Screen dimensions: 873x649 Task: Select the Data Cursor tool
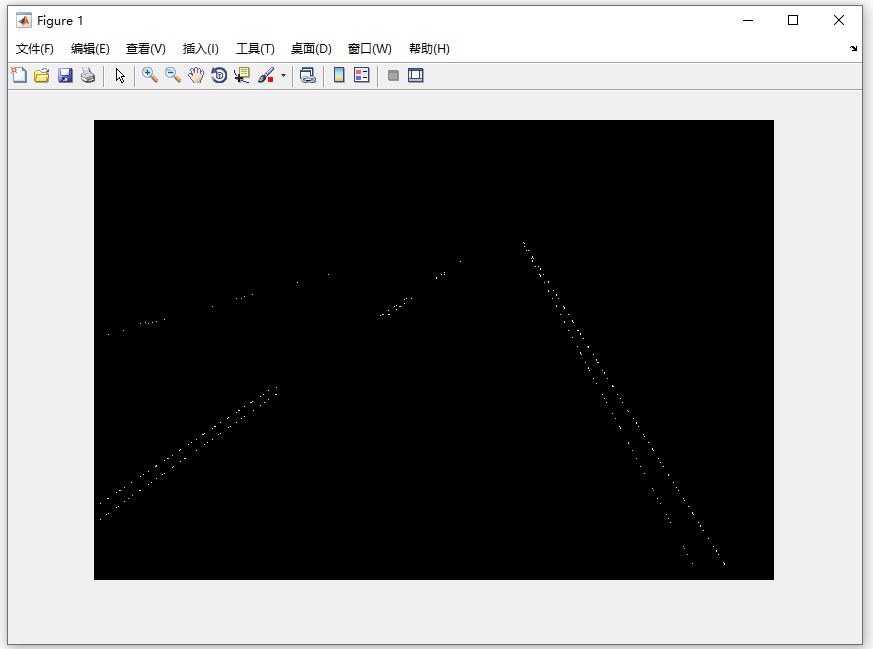point(242,75)
